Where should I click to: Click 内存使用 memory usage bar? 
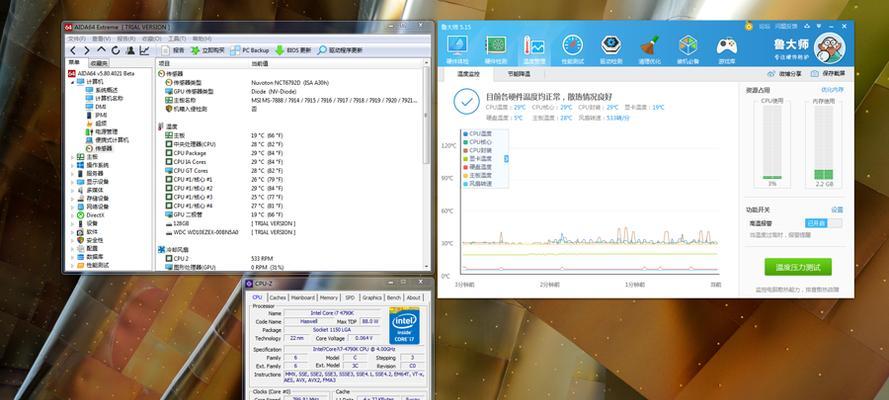(823, 142)
